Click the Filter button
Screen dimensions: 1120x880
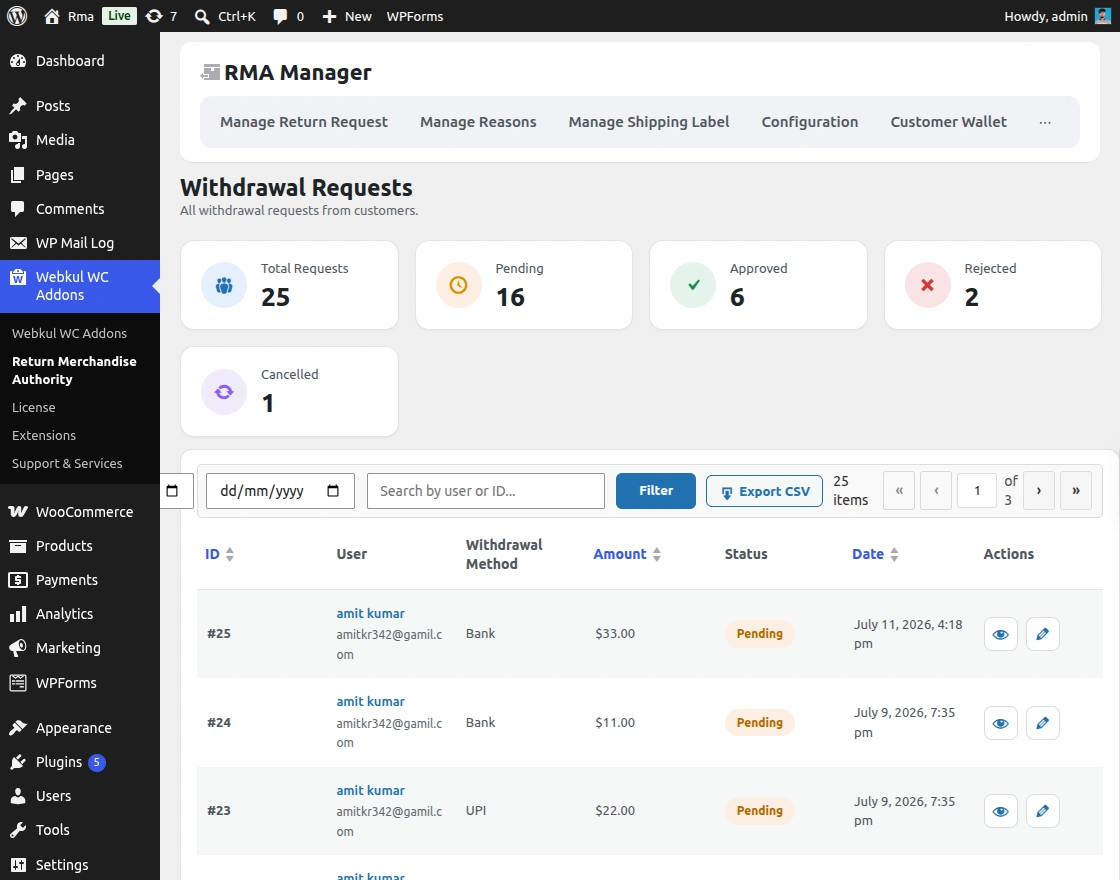tap(656, 491)
